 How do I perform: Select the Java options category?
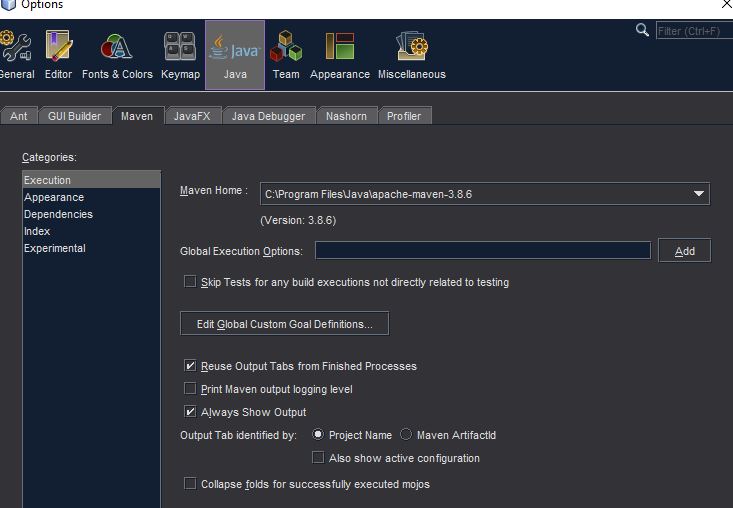coord(235,55)
